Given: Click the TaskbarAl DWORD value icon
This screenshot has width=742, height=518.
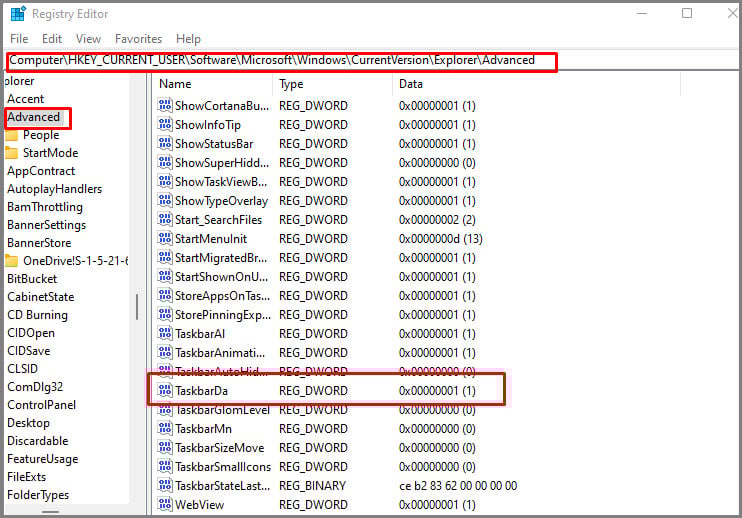Looking at the screenshot, I should point(165,333).
